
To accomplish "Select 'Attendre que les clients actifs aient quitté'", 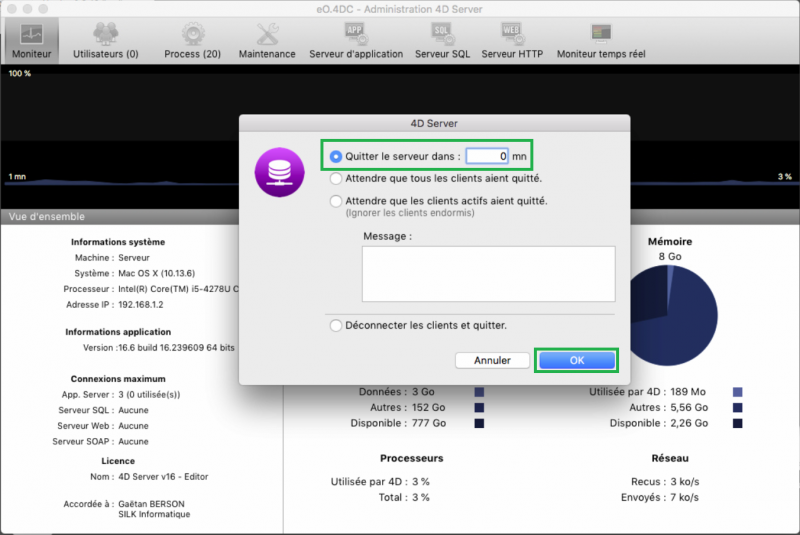I will (x=336, y=201).
